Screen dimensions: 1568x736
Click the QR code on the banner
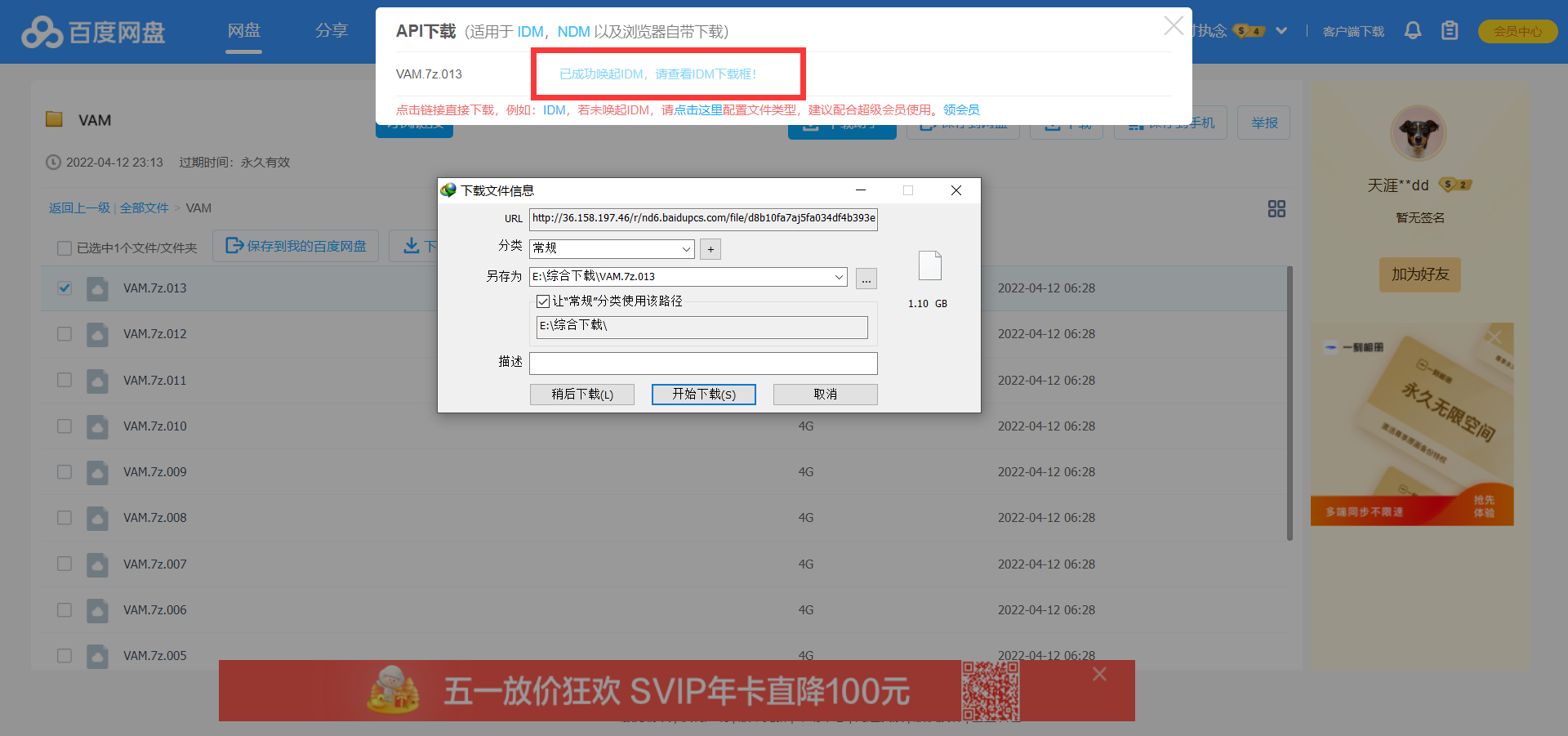coord(990,691)
